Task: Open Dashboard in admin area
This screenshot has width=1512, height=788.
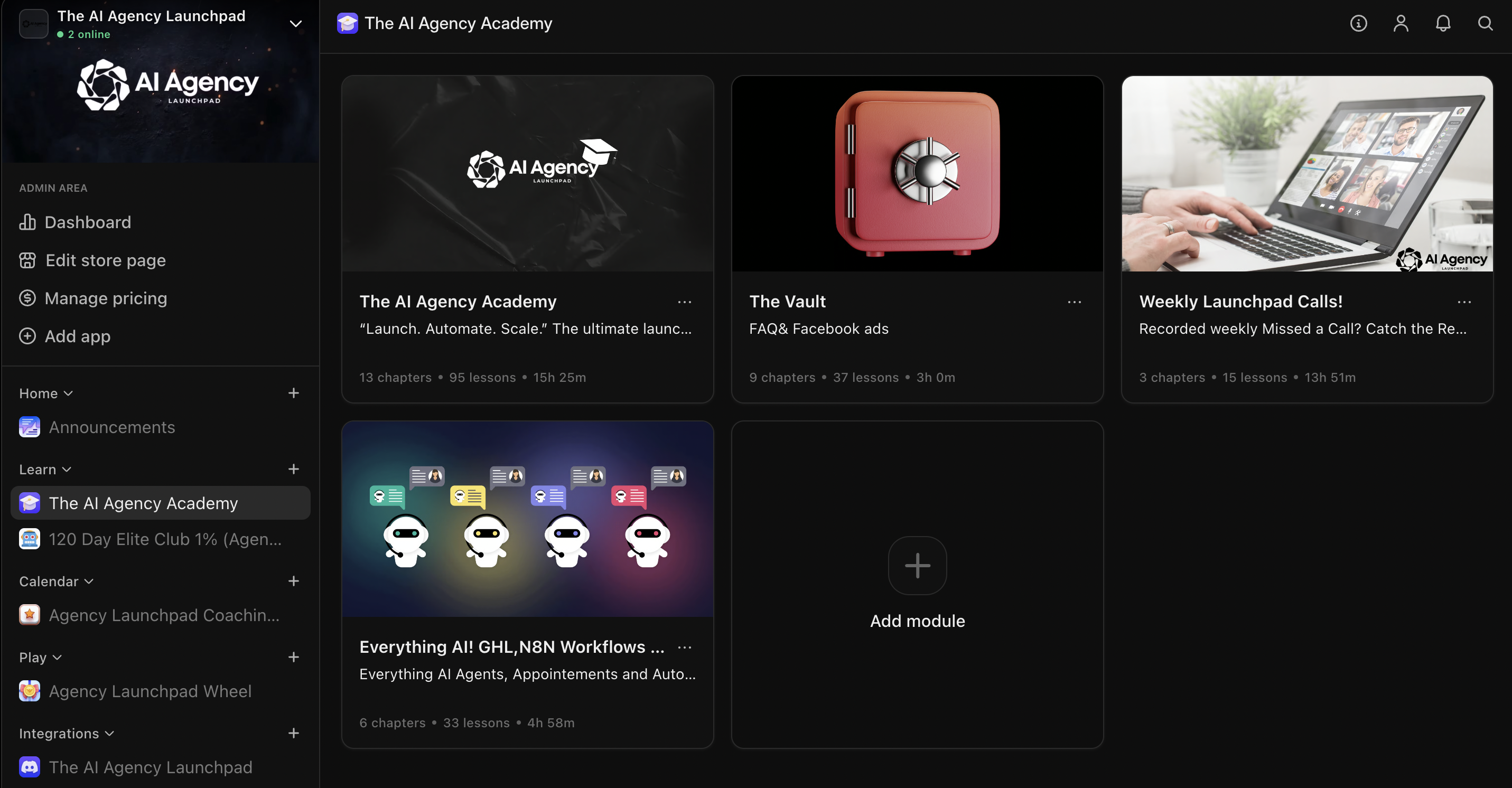Action: pos(160,222)
